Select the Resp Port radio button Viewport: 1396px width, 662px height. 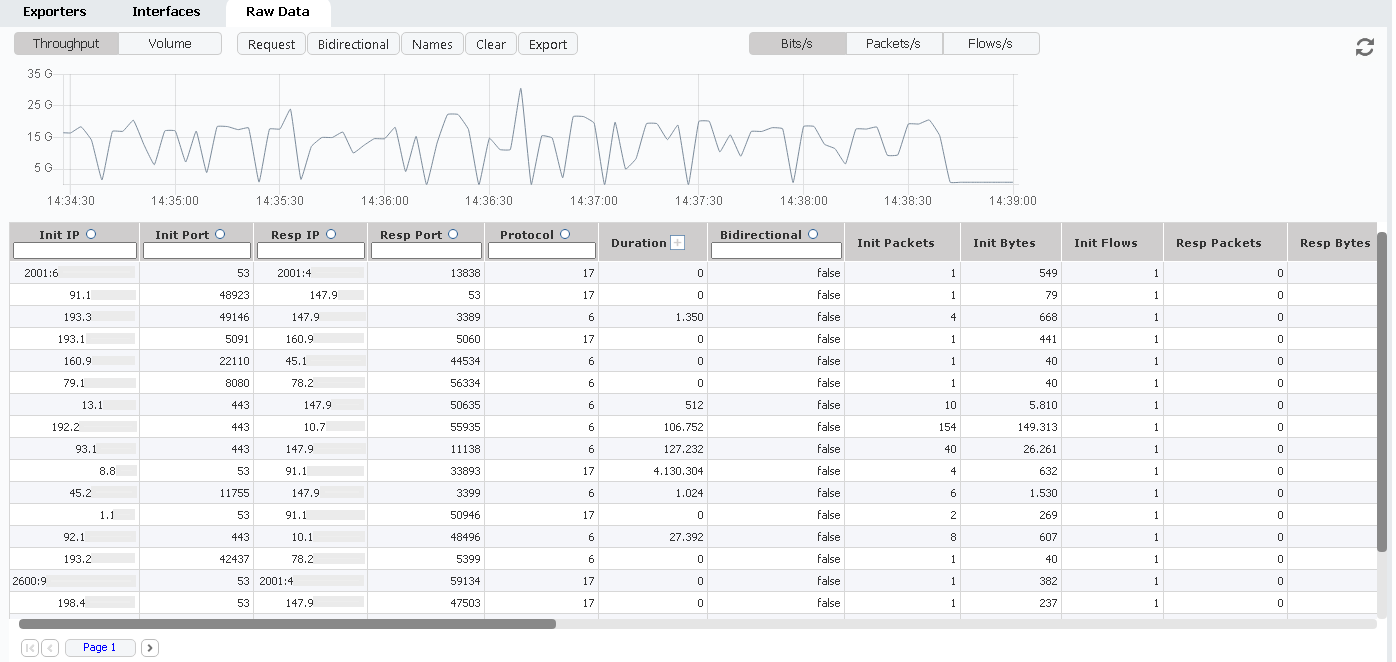[453, 234]
